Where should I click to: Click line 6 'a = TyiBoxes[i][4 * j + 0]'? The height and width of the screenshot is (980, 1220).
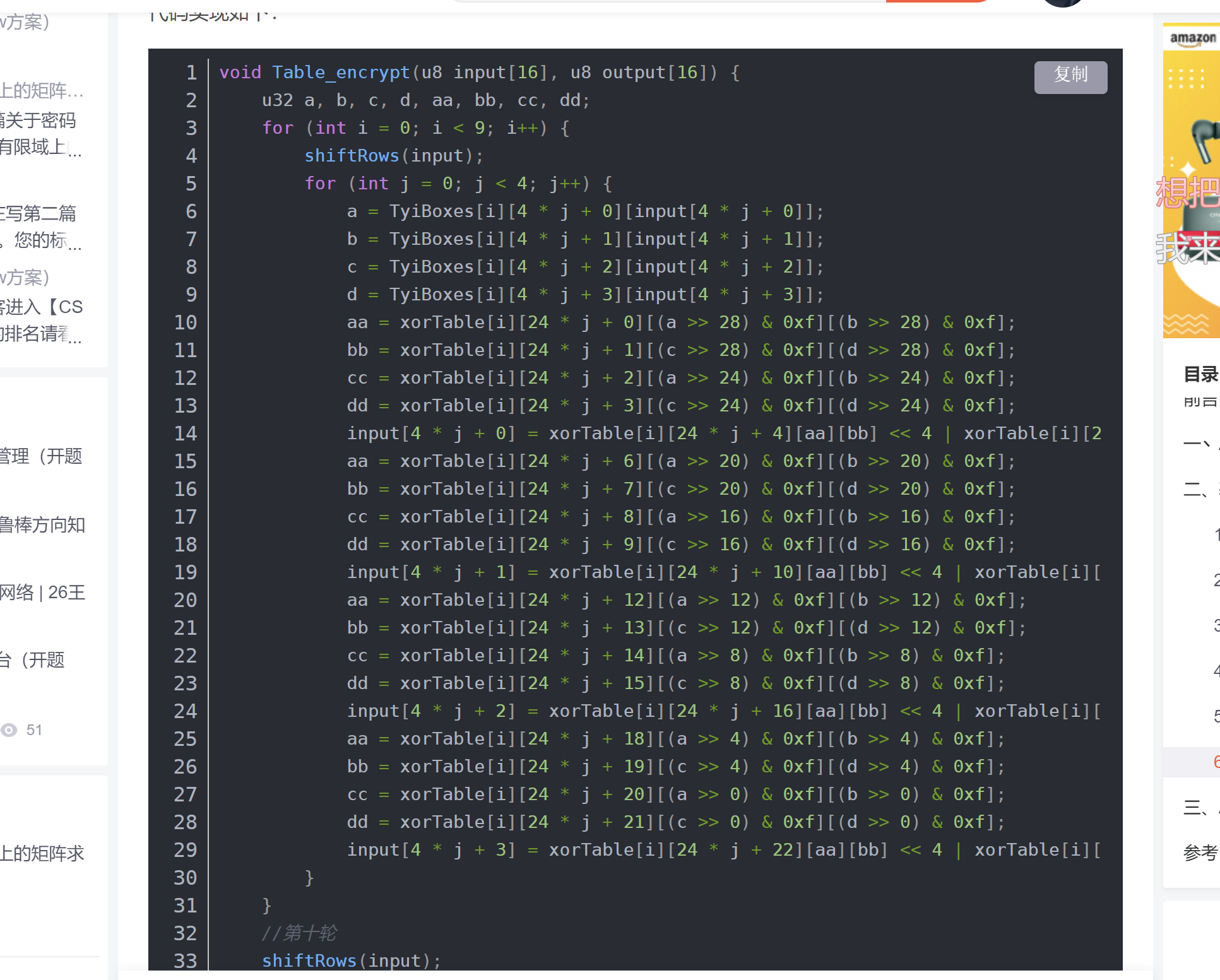[x=585, y=211]
